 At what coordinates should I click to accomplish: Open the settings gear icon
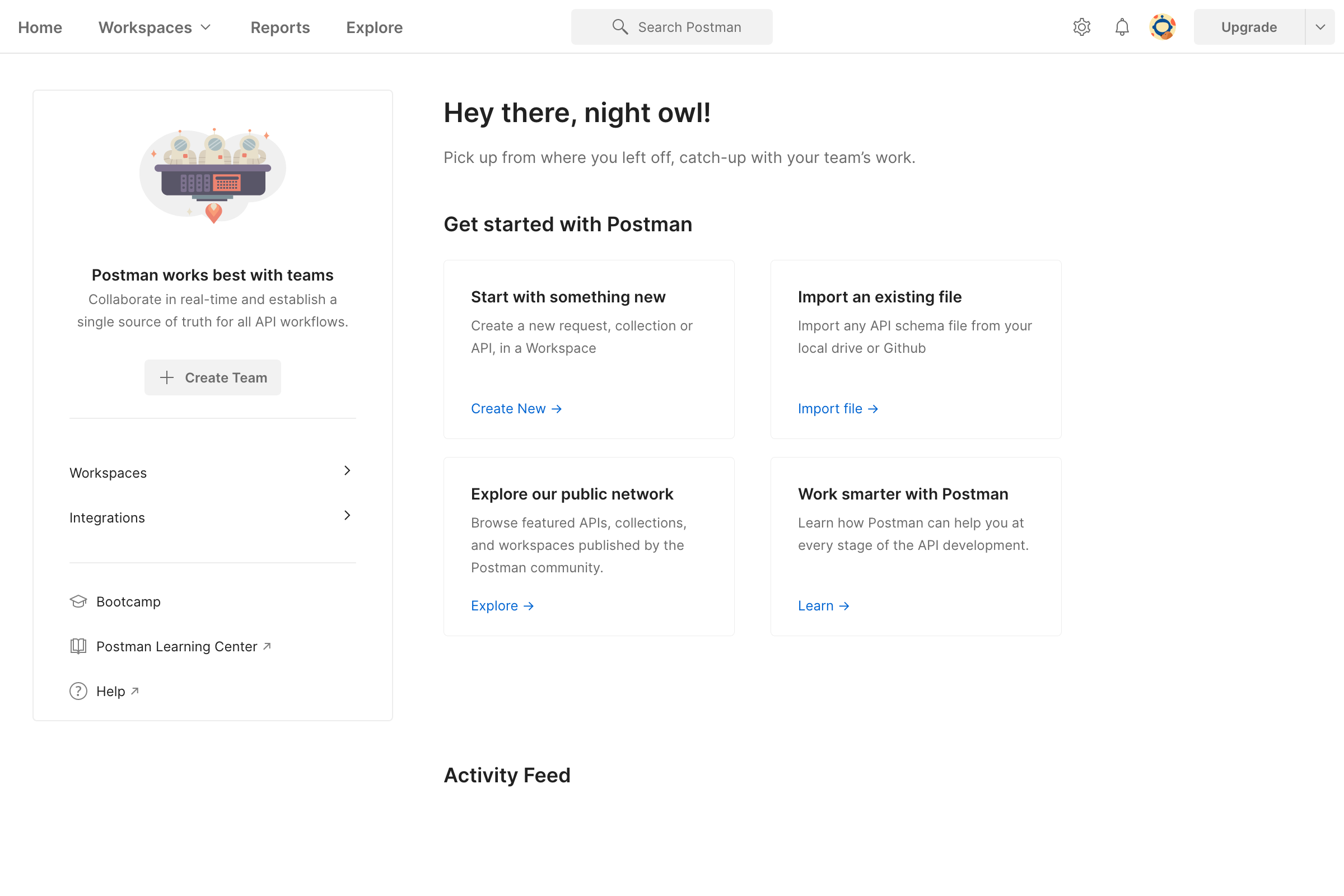click(1082, 27)
